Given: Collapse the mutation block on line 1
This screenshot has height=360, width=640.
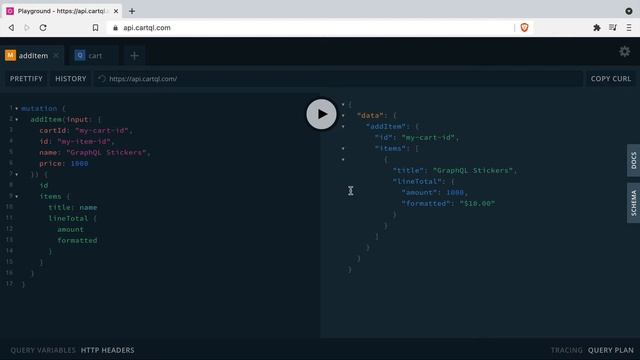Looking at the screenshot, I should coord(17,109).
